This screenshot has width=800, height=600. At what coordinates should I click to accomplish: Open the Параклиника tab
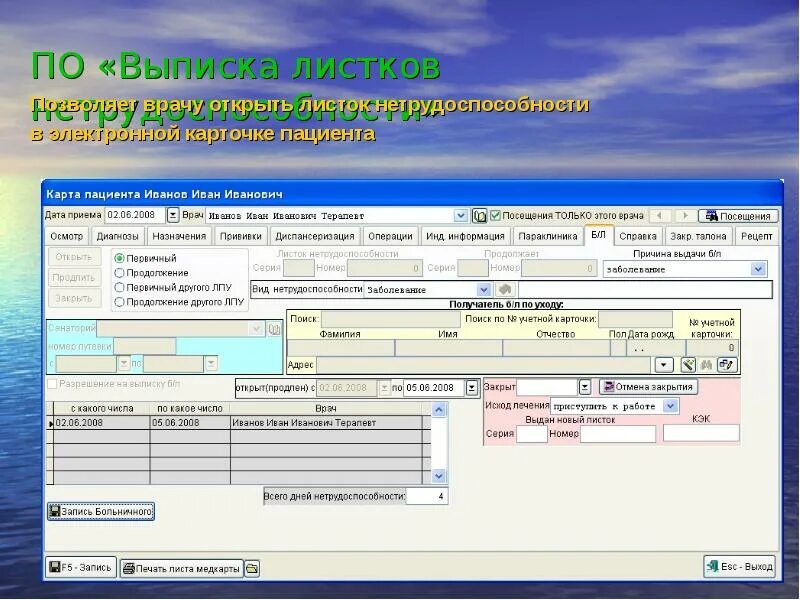[x=547, y=236]
